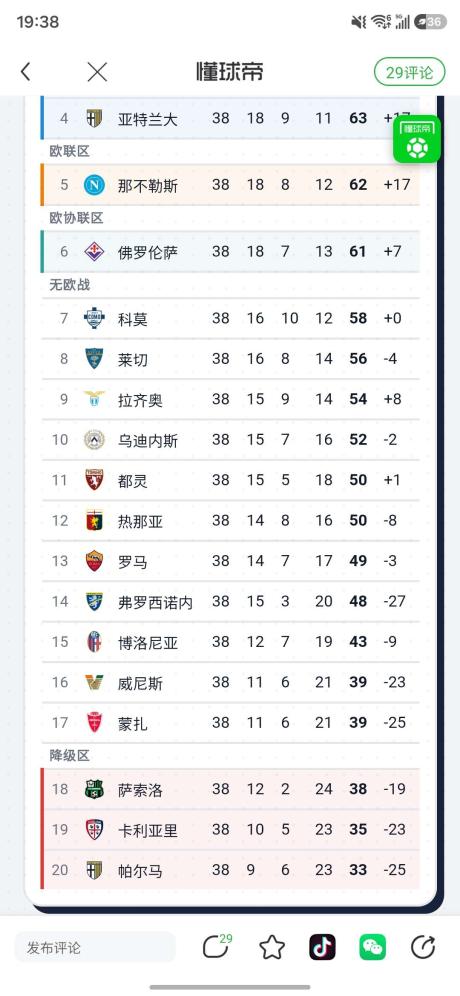Tap the 罗马 team logo
460x996 pixels.
pos(94,561)
